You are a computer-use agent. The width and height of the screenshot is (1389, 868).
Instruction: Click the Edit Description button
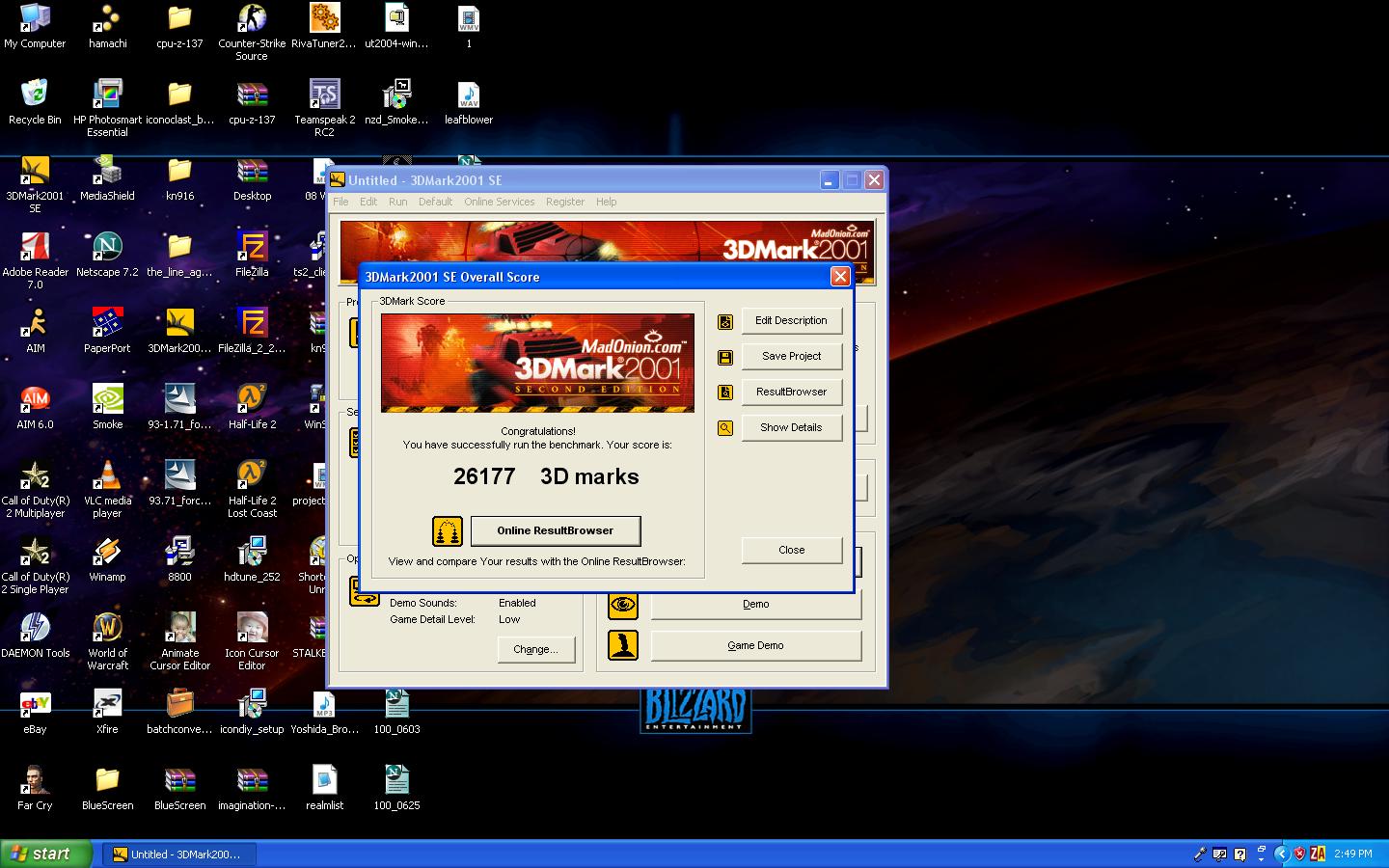pyautogui.click(x=791, y=320)
